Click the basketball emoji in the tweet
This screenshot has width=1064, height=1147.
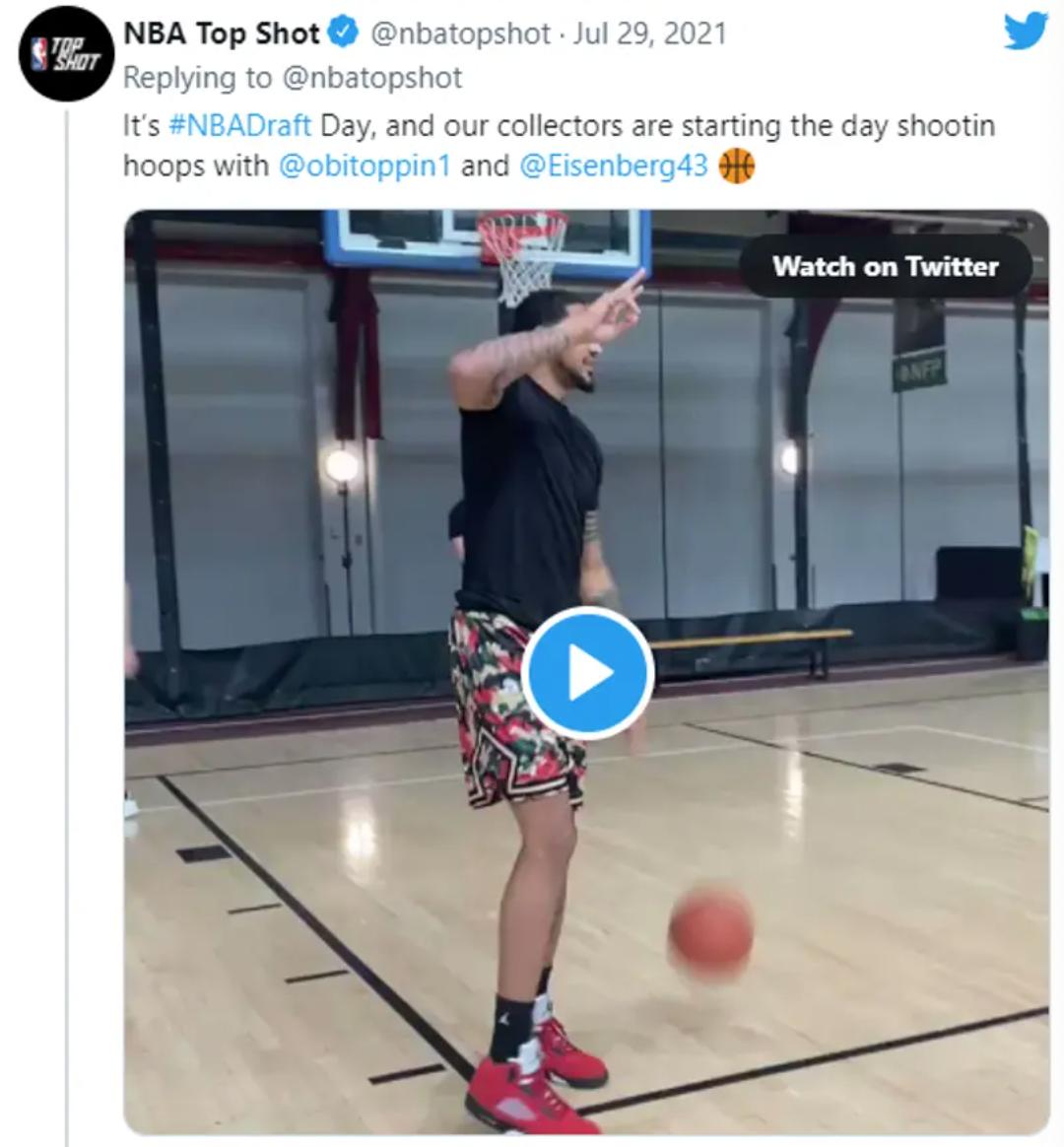736,166
